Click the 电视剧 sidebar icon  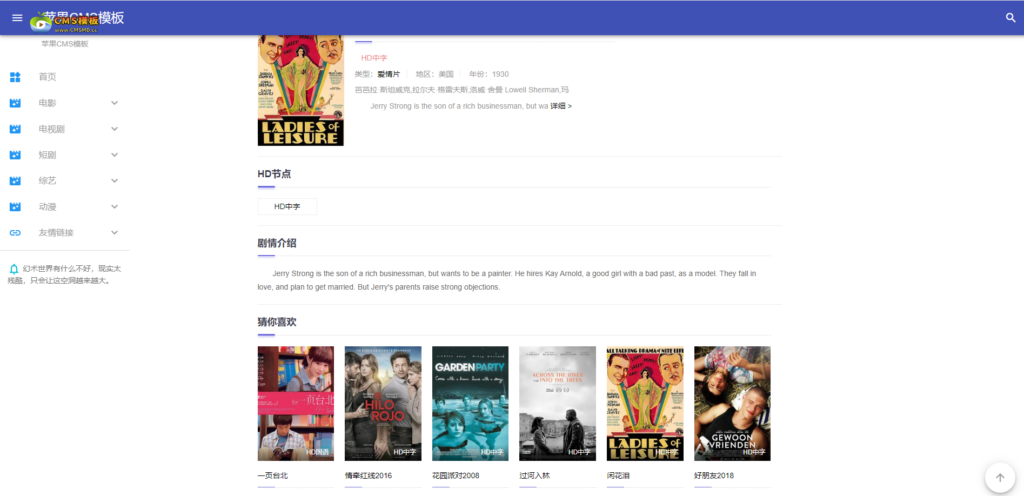[x=15, y=129]
